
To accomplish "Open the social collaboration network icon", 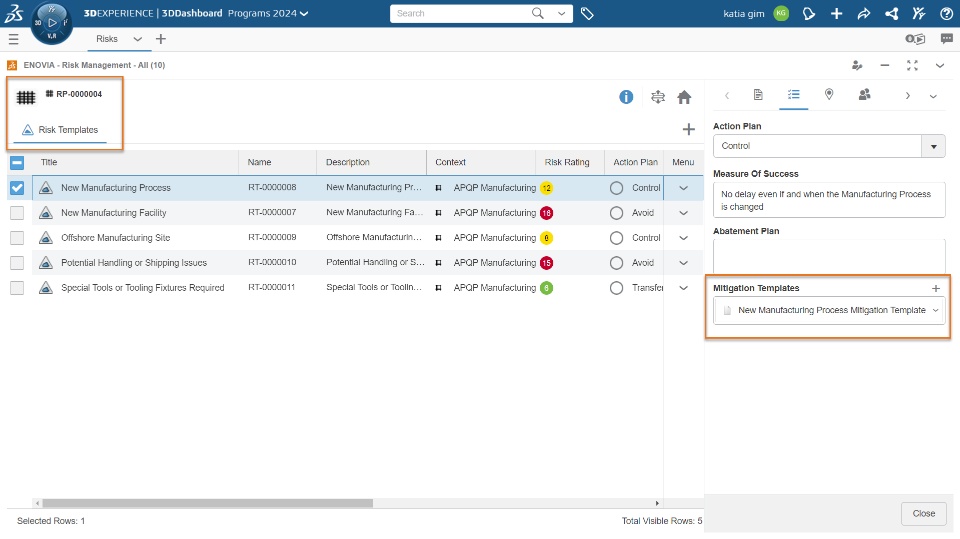I will [891, 13].
